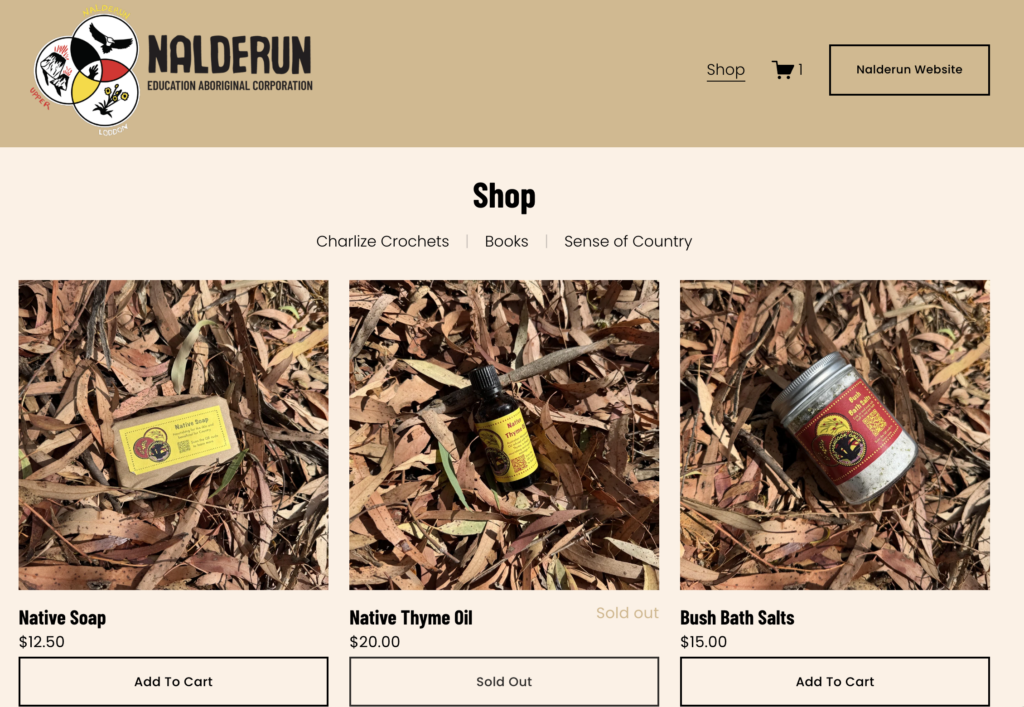Click the Native Thyme Oil product title

tap(411, 618)
